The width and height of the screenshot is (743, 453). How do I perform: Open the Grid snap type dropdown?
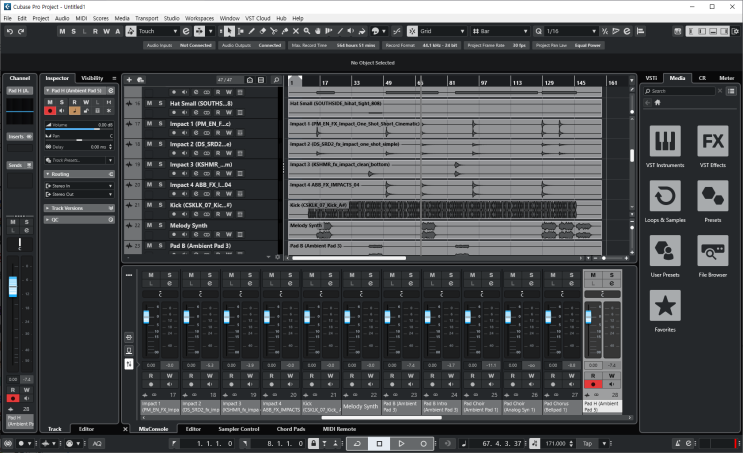point(443,31)
